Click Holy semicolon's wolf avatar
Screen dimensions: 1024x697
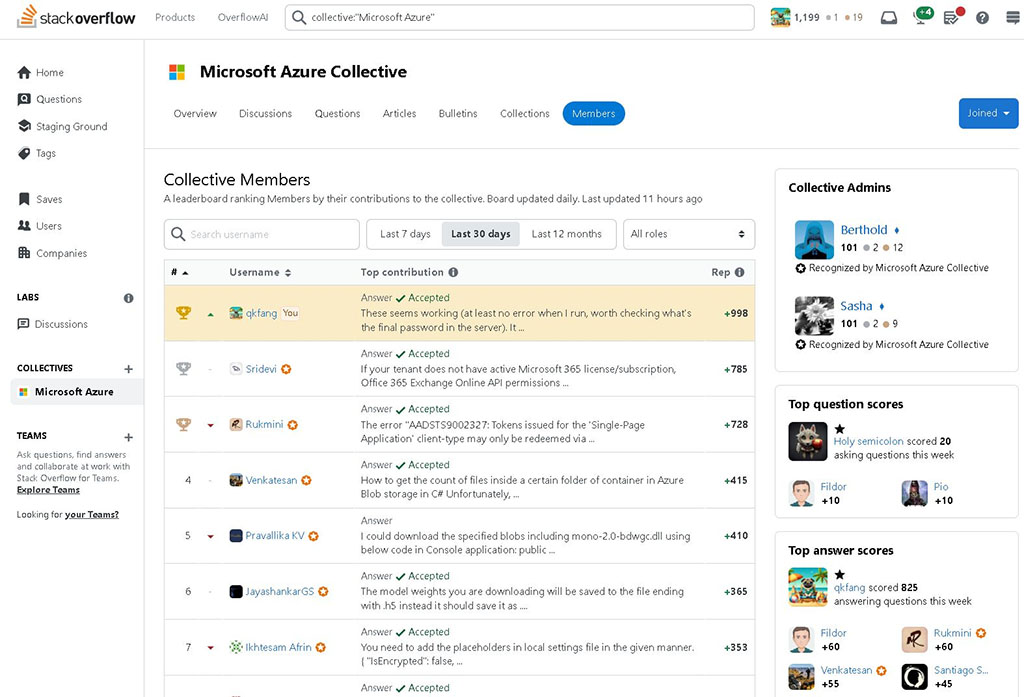[x=808, y=442]
